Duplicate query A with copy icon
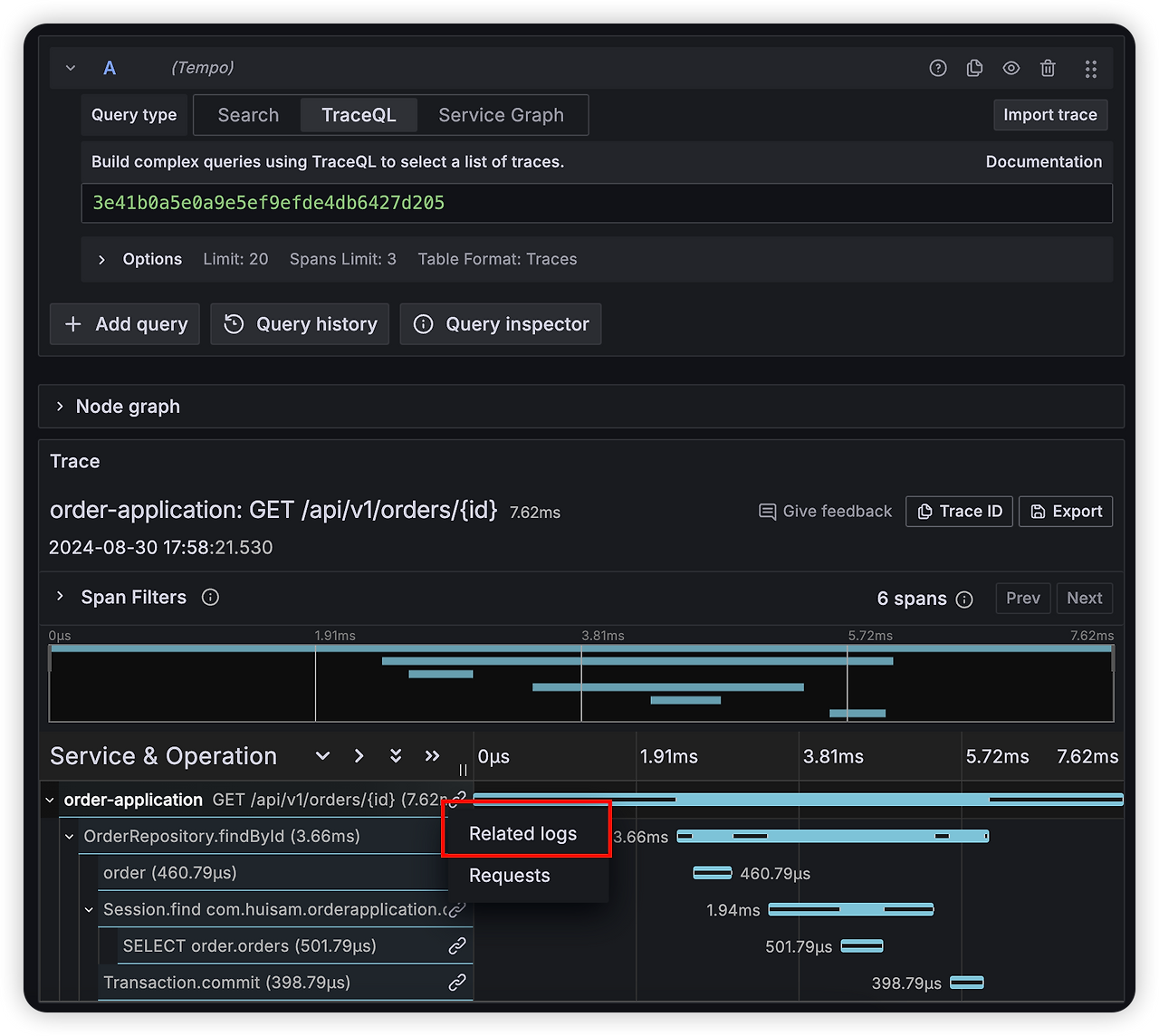Screen dimensions: 1159x1036 click(974, 68)
